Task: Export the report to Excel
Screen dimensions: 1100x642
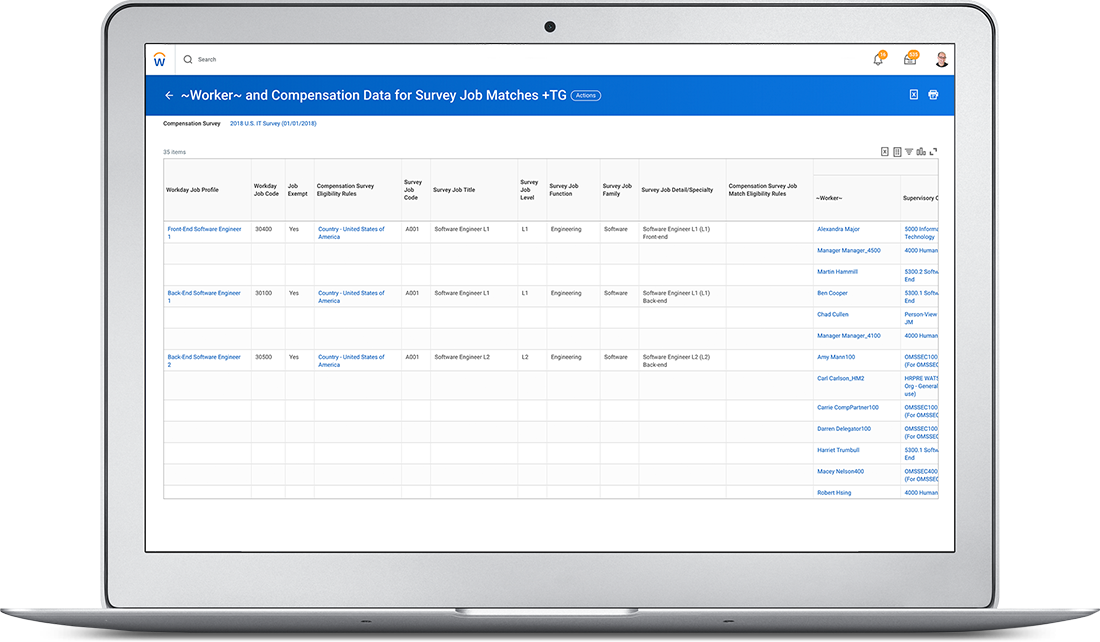Action: 913,94
